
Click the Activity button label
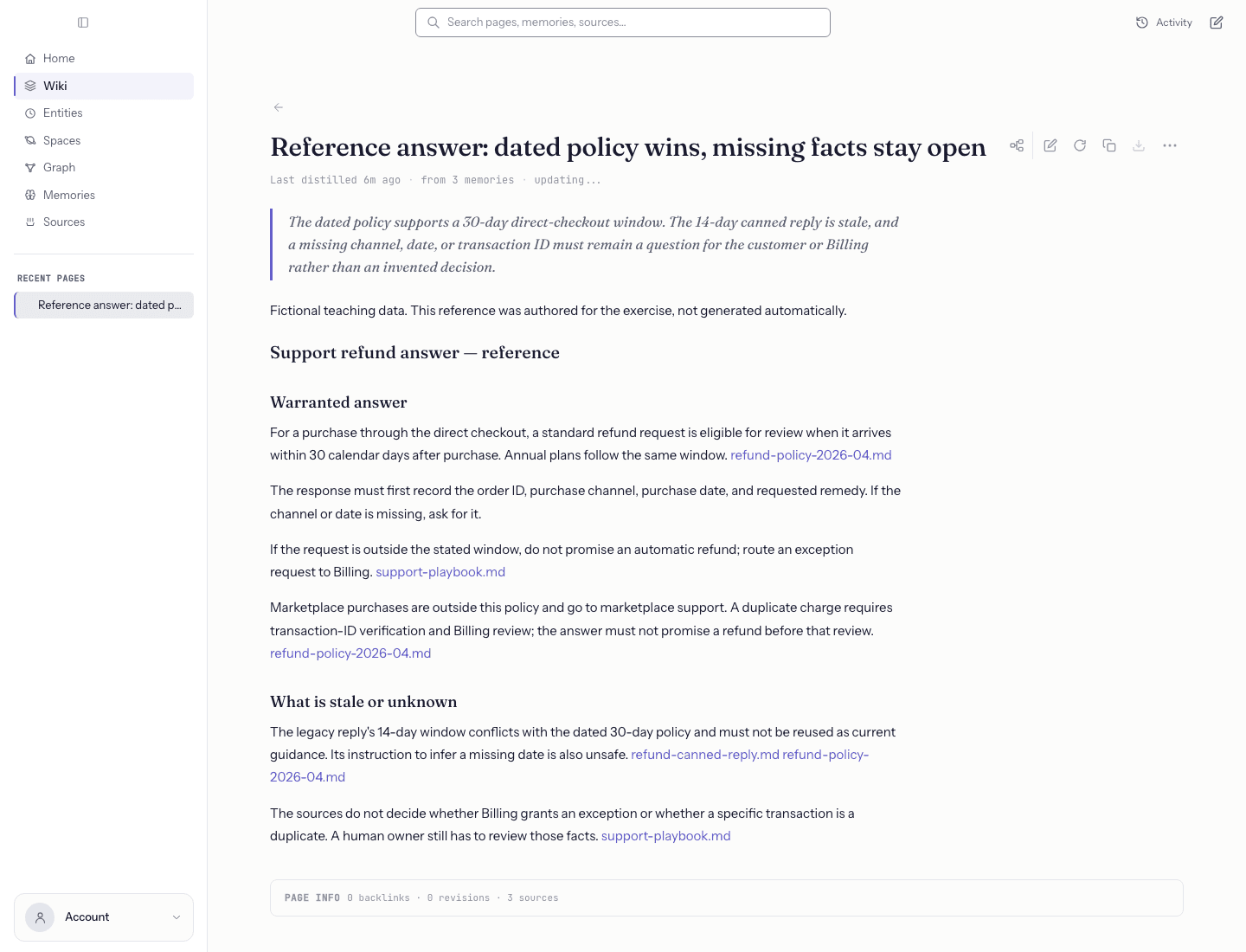[1173, 23]
